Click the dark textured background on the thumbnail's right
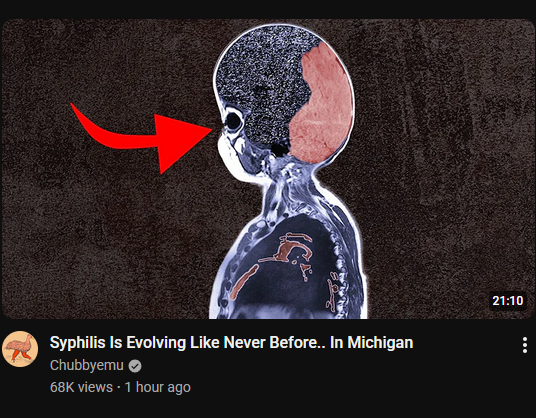 coord(444,154)
